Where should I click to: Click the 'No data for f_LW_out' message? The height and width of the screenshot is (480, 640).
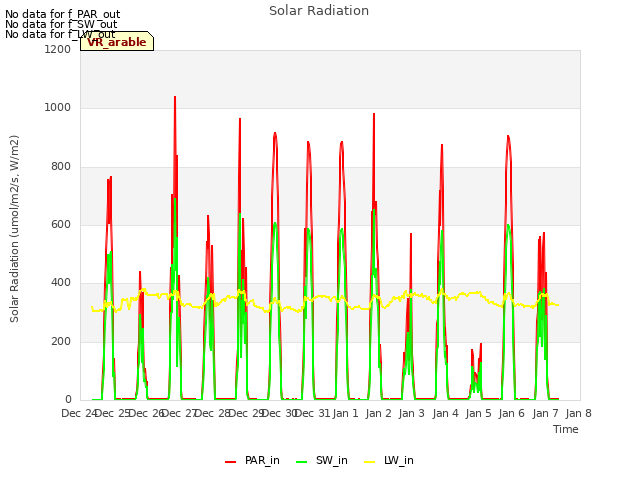[60, 34]
